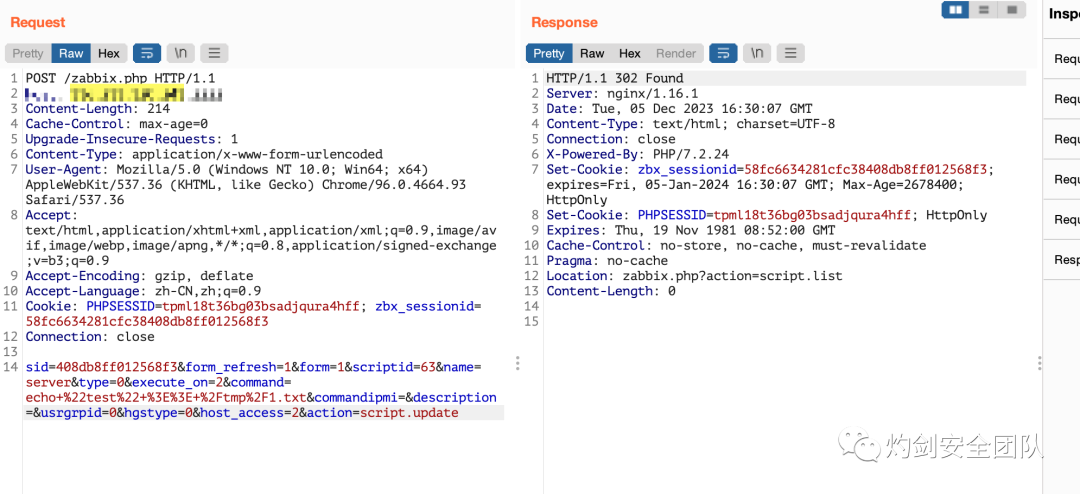Click Accept-Encoding: gzip, deflate header
The height and width of the screenshot is (494, 1080).
coord(139,276)
